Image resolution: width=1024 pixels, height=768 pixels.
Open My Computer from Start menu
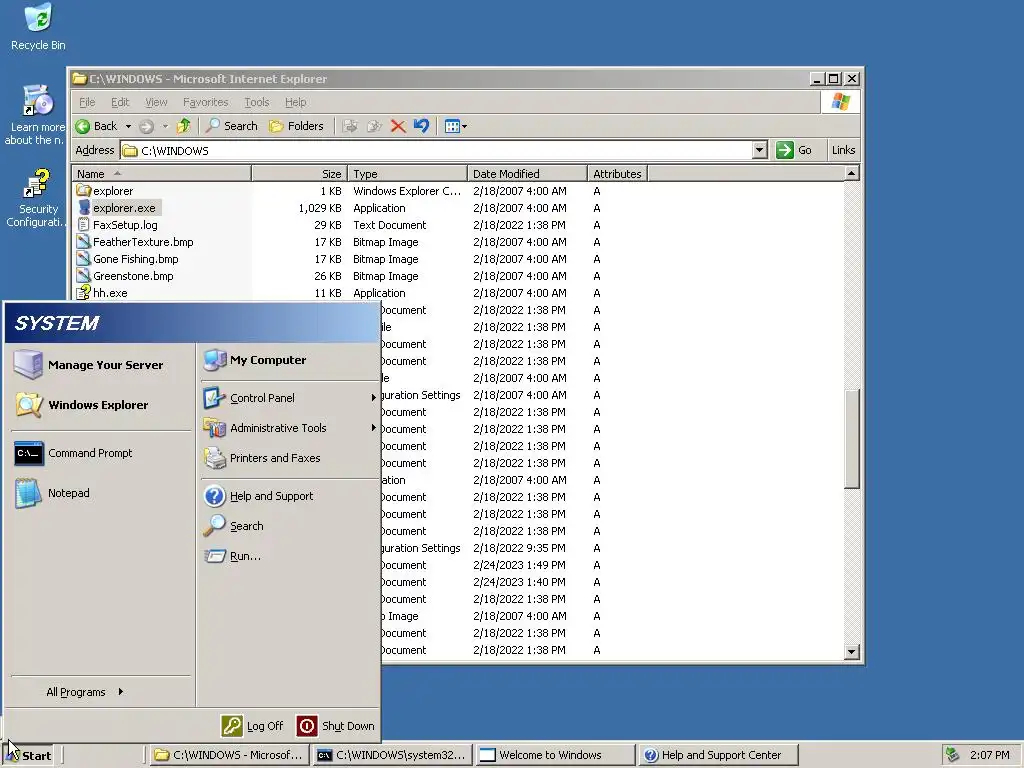pyautogui.click(x=289, y=360)
